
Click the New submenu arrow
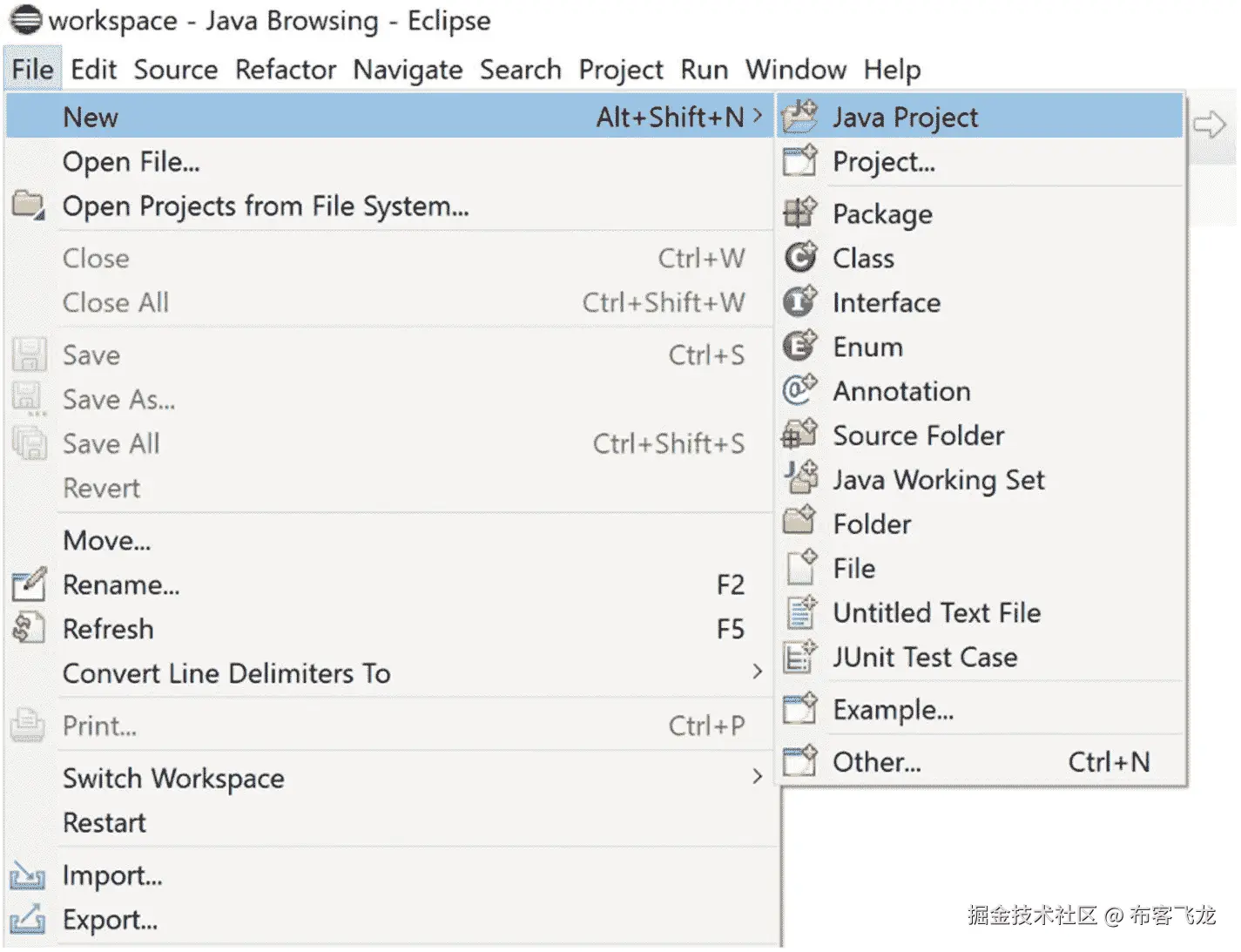[x=757, y=117]
